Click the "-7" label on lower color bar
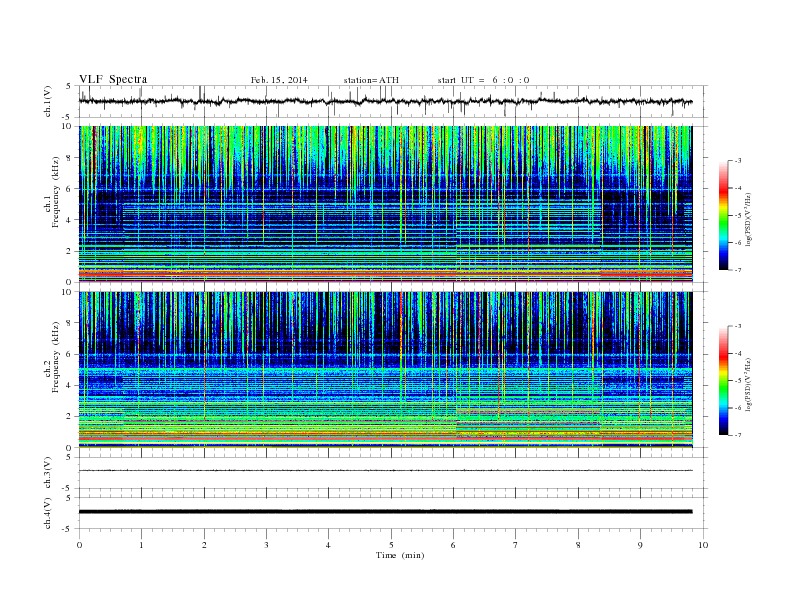Viewport: 792px width, 612px height. coord(737,435)
